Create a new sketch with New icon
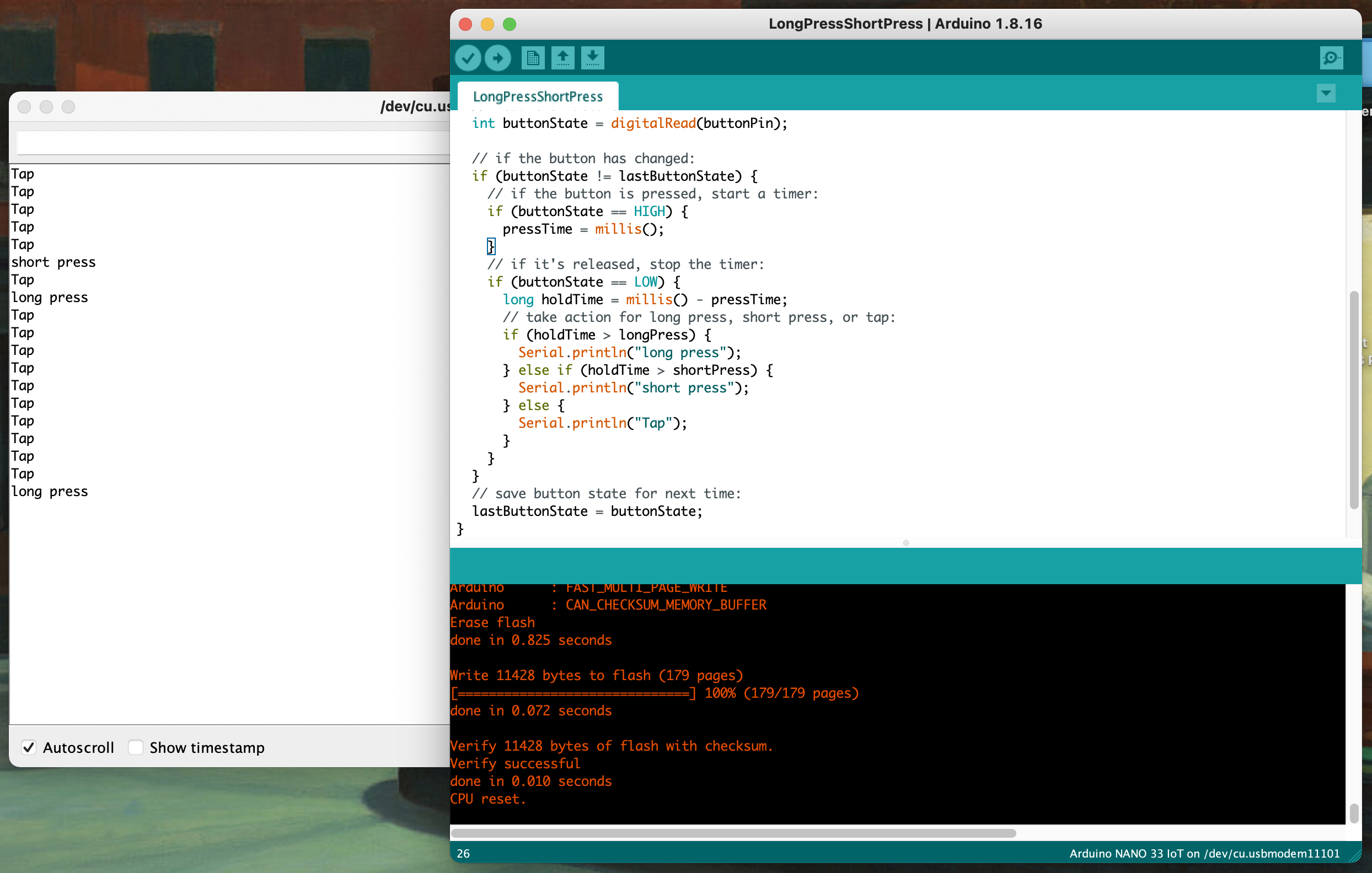Screen dimensions: 1372x873 533,58
